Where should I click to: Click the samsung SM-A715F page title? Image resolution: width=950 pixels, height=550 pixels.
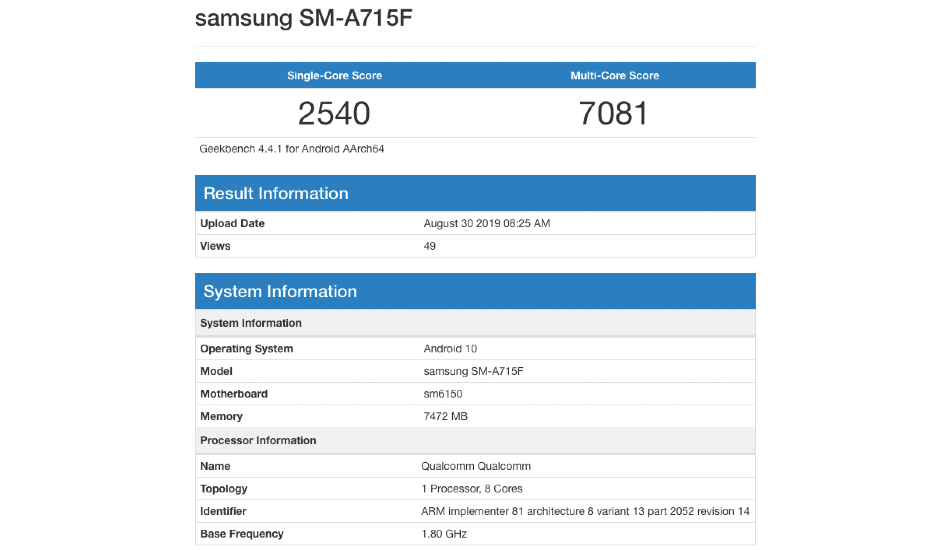point(304,18)
